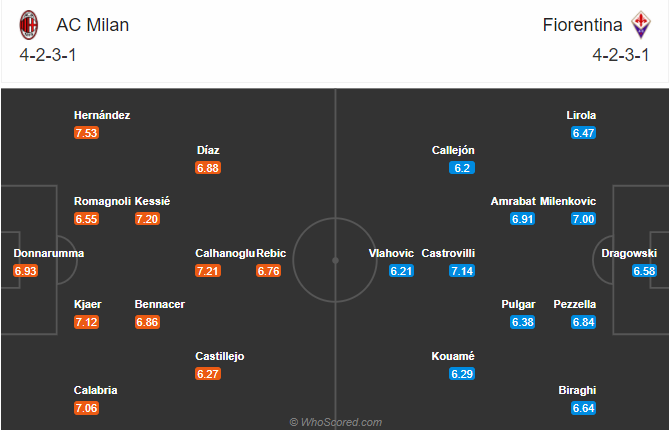Select goalkeeper Dragowski's name
Image resolution: width=669 pixels, height=430 pixels.
pos(627,253)
